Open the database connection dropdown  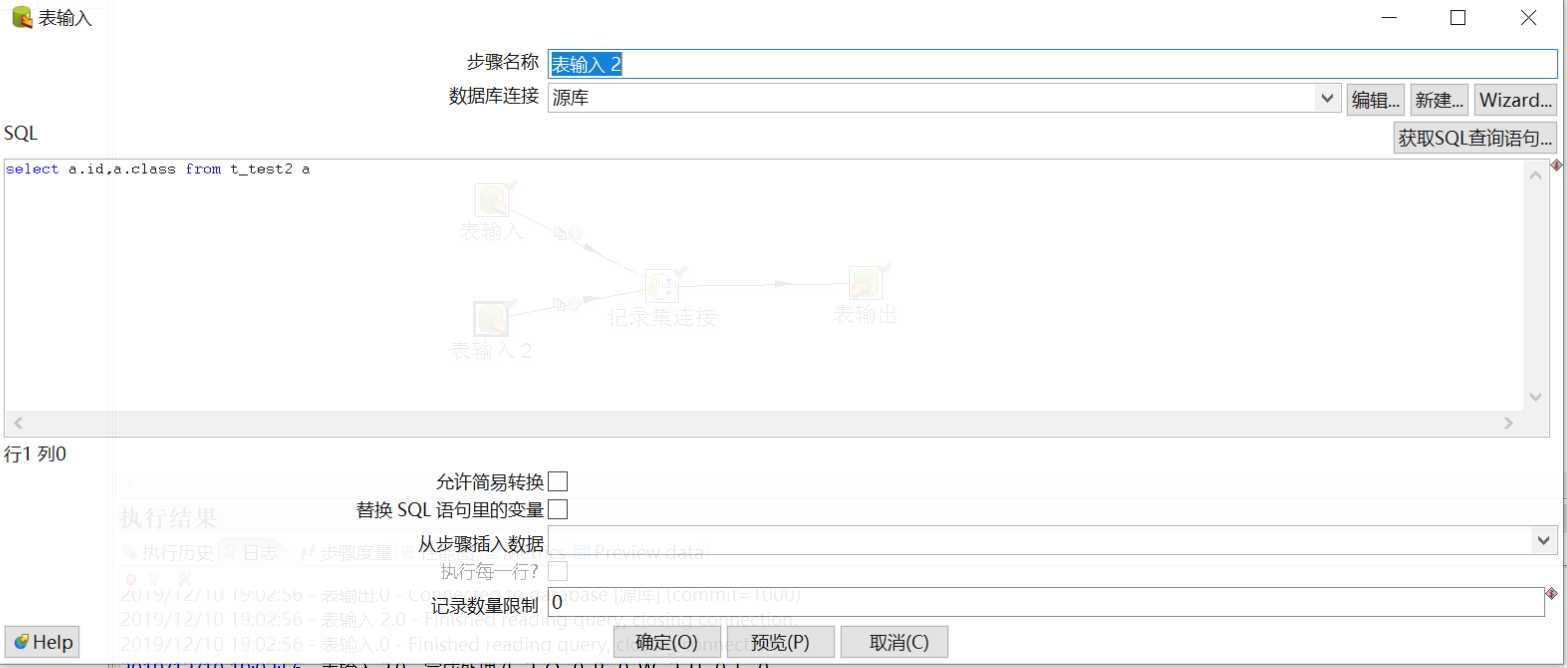[1326, 98]
